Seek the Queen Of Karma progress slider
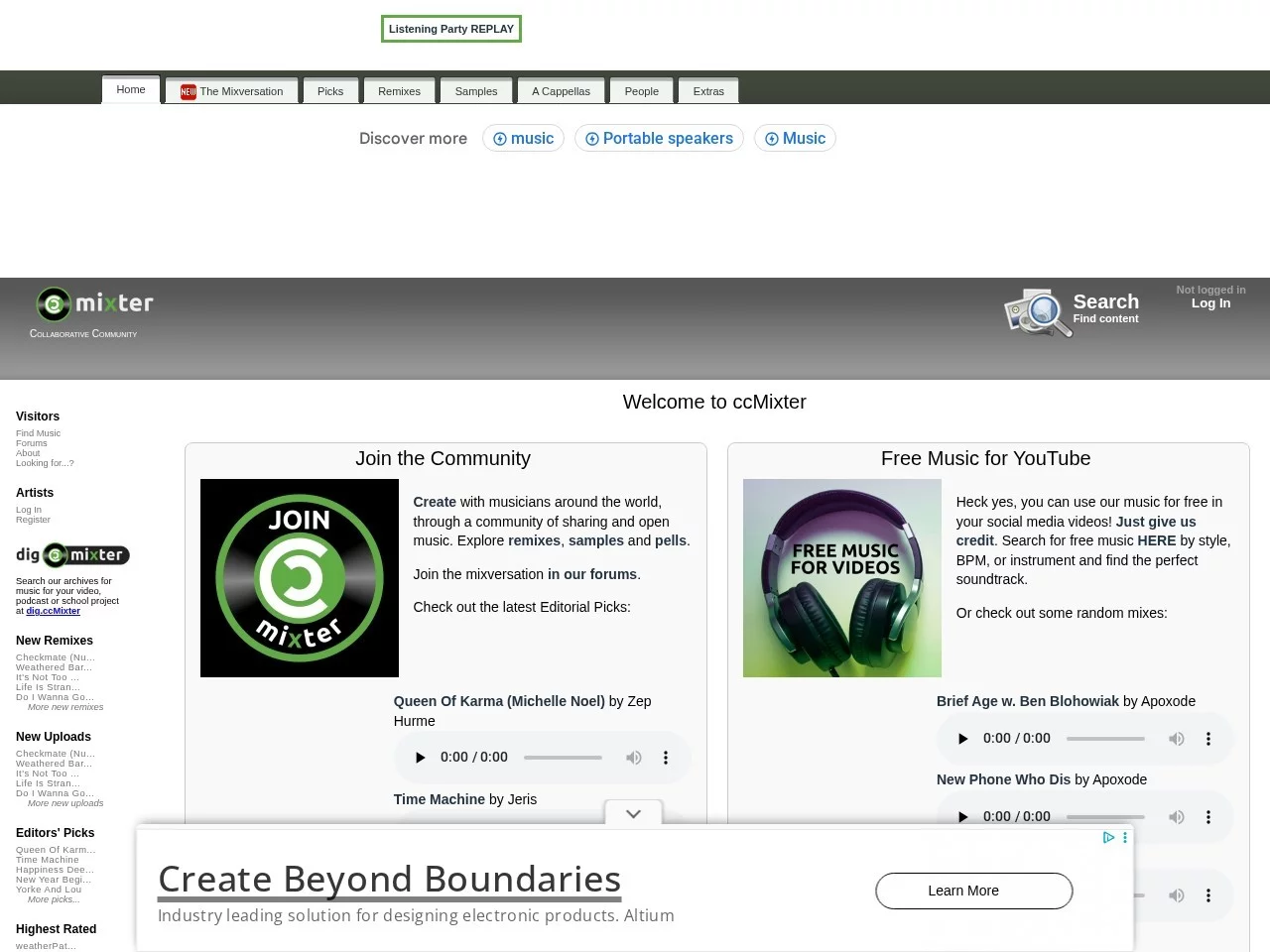Viewport: 1270px width, 952px height. click(563, 758)
